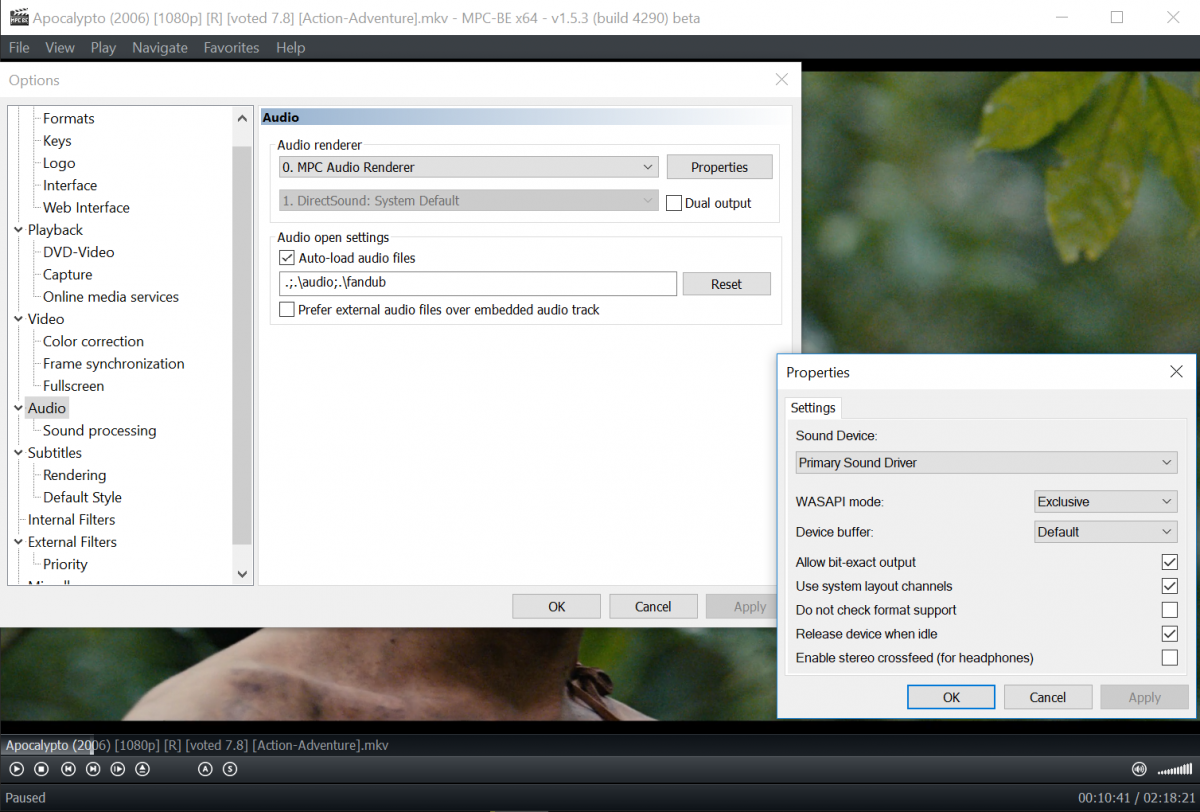This screenshot has height=812, width=1200.
Task: Select Formats in options tree
Action: (x=69, y=119)
